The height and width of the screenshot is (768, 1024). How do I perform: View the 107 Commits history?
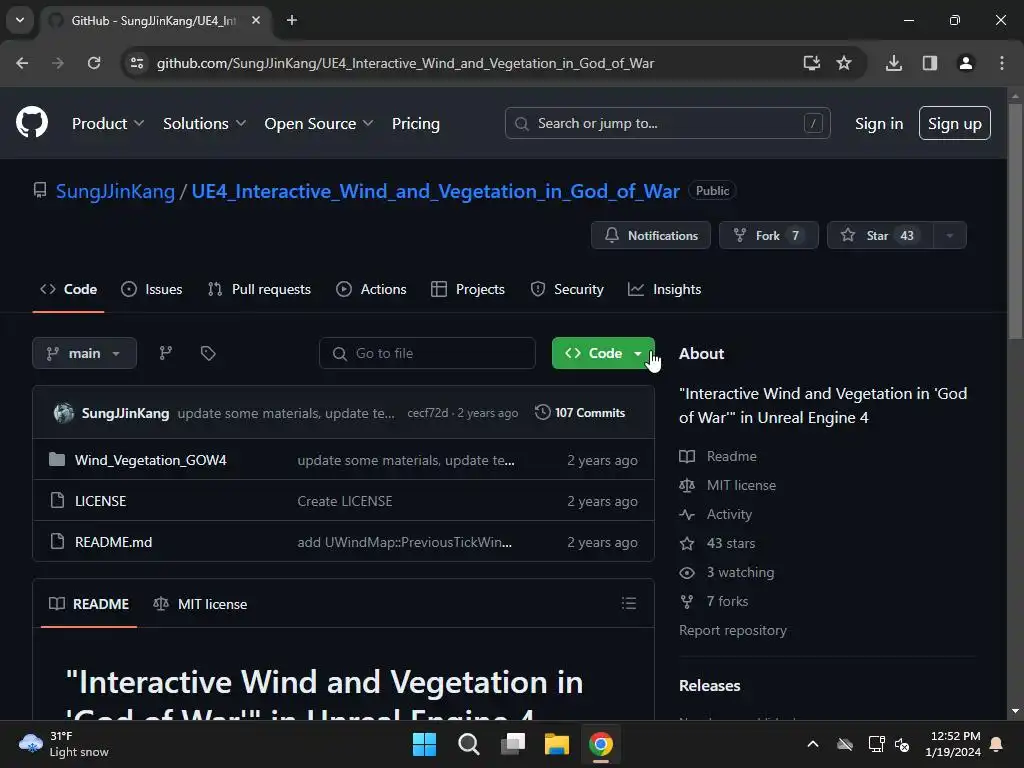pos(580,413)
